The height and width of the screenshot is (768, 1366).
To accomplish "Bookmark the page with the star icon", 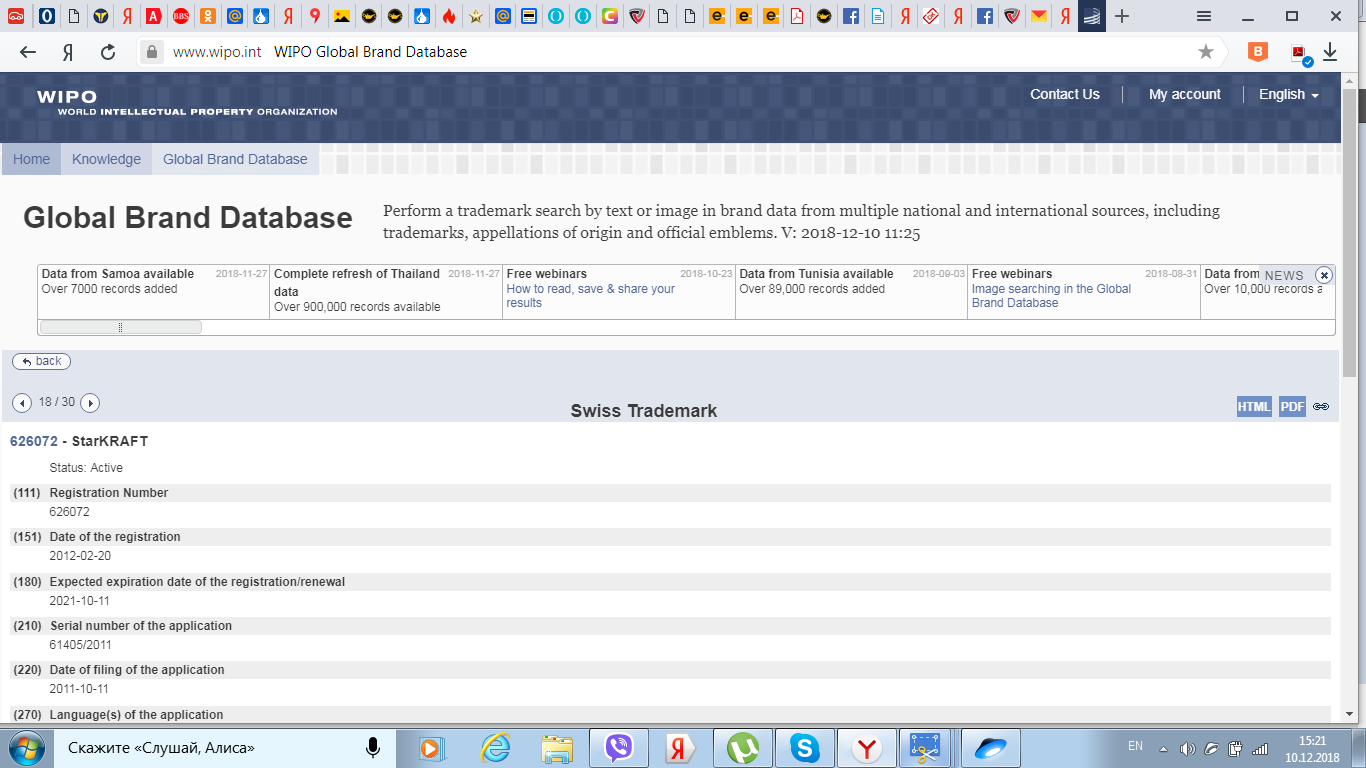I will click(x=1206, y=52).
